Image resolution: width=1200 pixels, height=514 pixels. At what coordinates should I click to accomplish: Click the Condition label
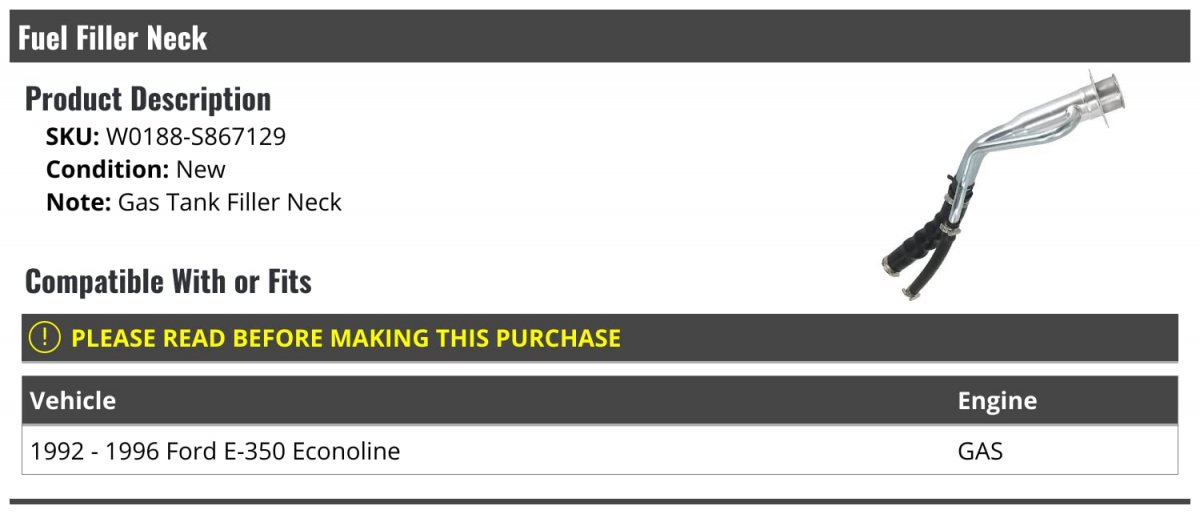(x=107, y=169)
